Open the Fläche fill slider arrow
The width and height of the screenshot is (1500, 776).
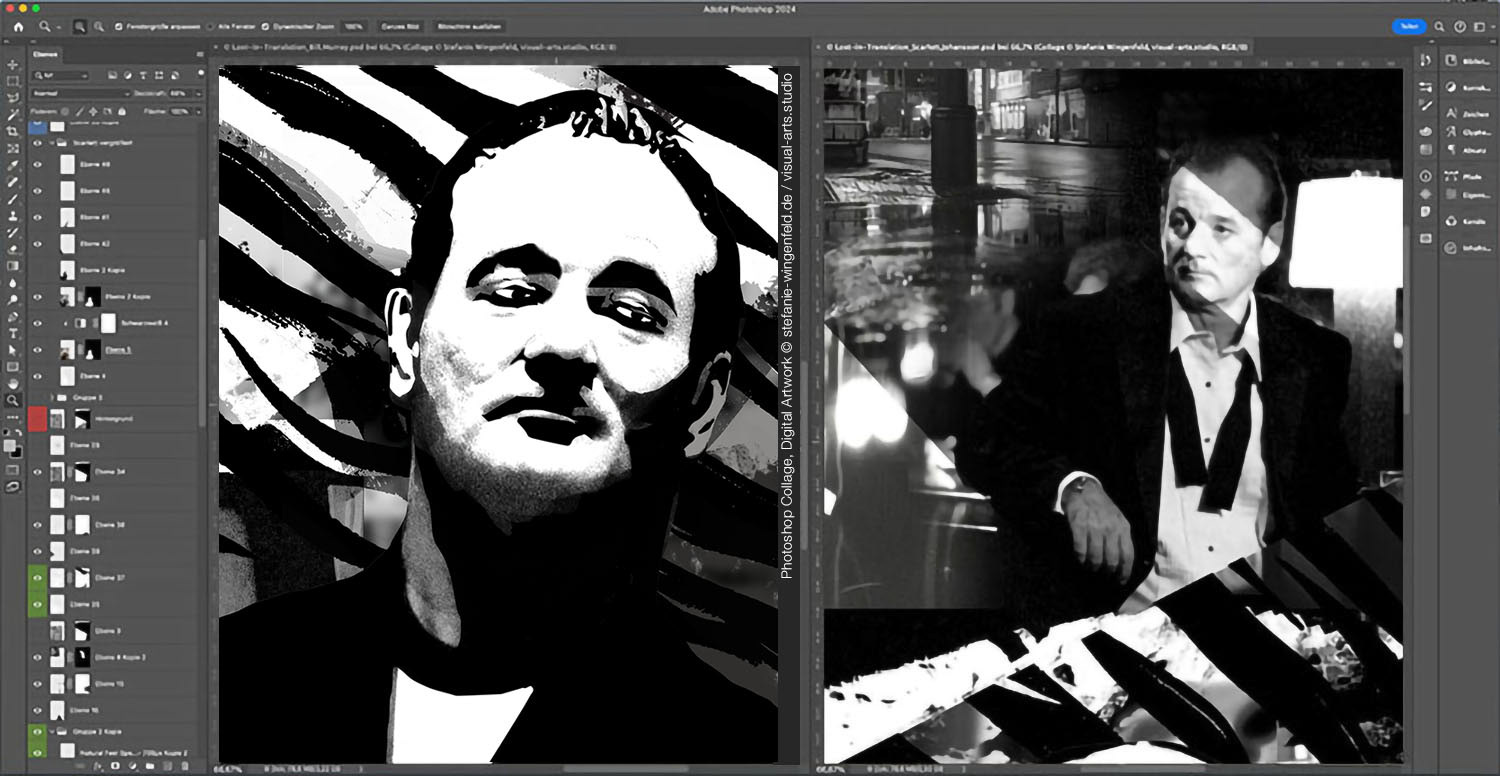click(x=198, y=111)
